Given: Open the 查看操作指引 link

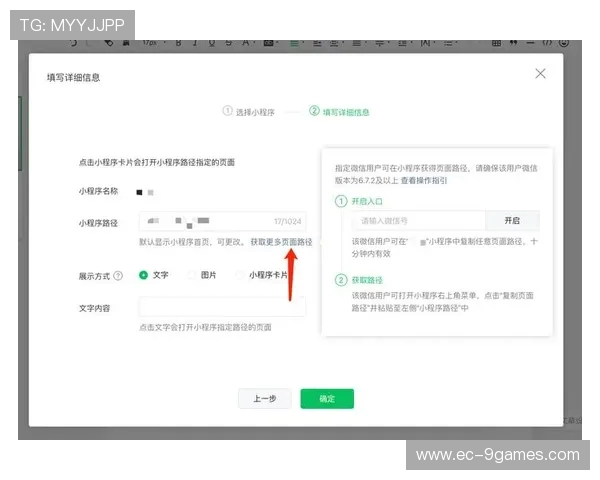Looking at the screenshot, I should [424, 180].
